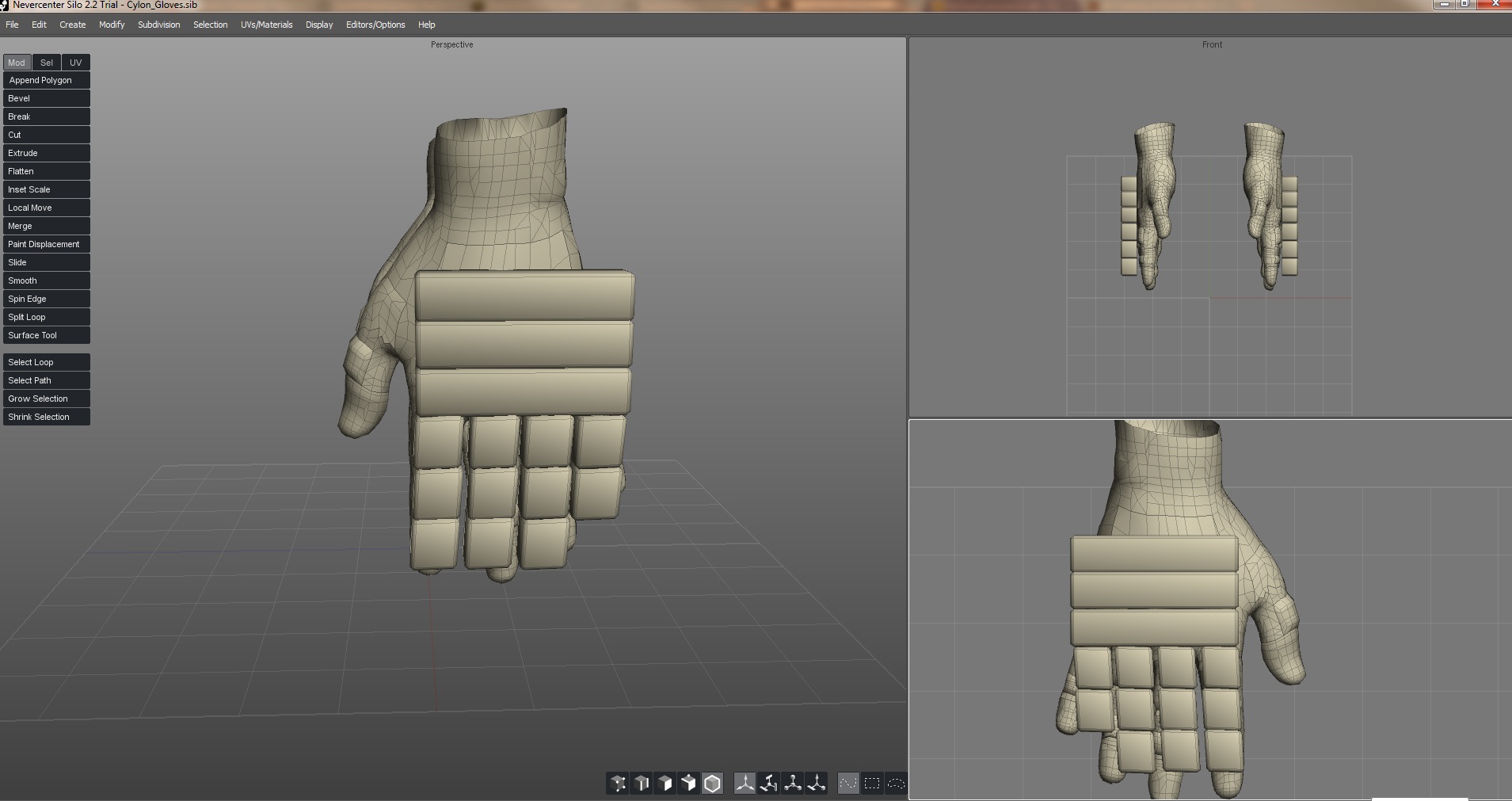Click the Inset Scale button

(47, 189)
